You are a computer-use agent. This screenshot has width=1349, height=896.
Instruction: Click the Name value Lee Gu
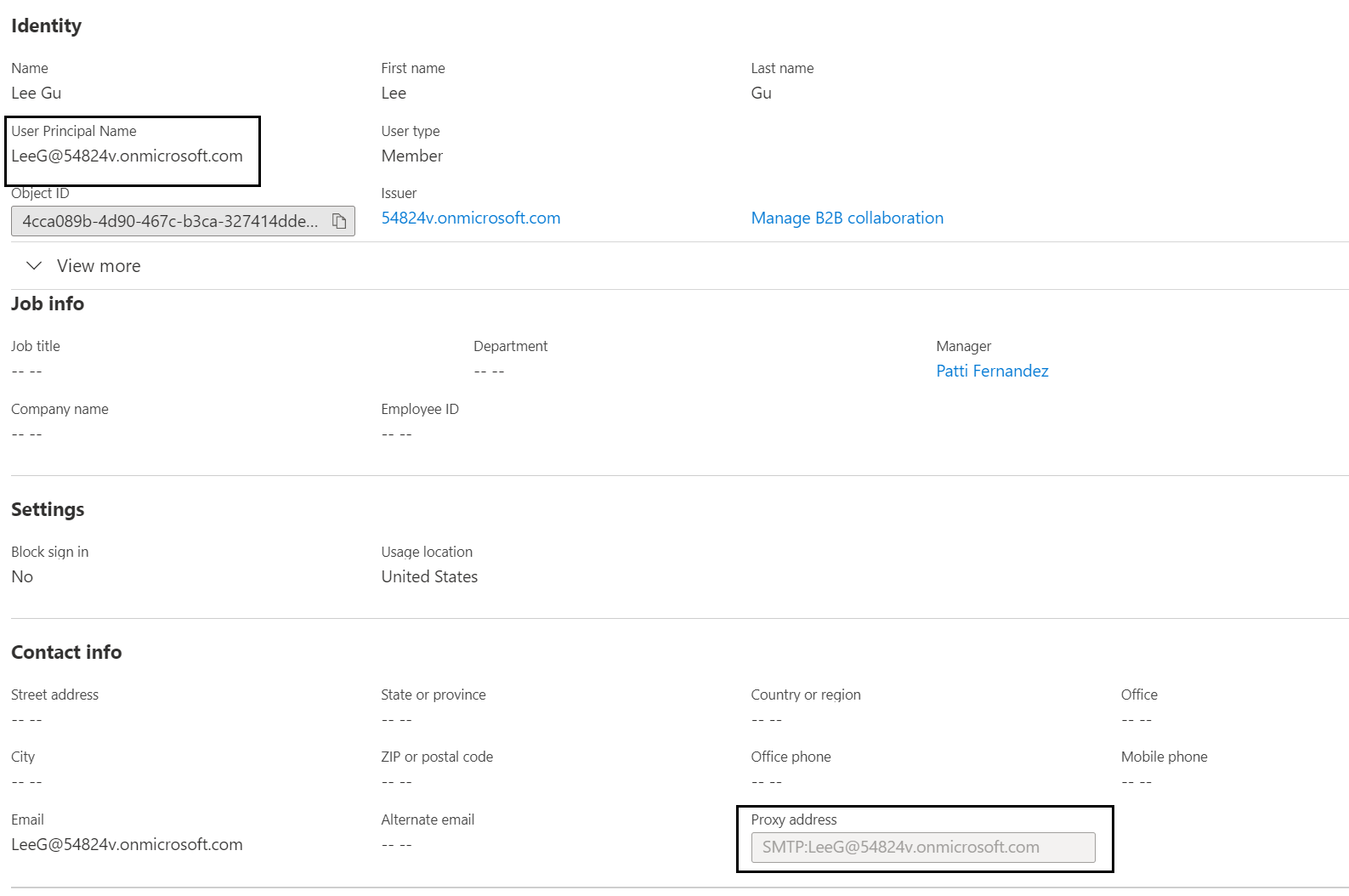(37, 93)
